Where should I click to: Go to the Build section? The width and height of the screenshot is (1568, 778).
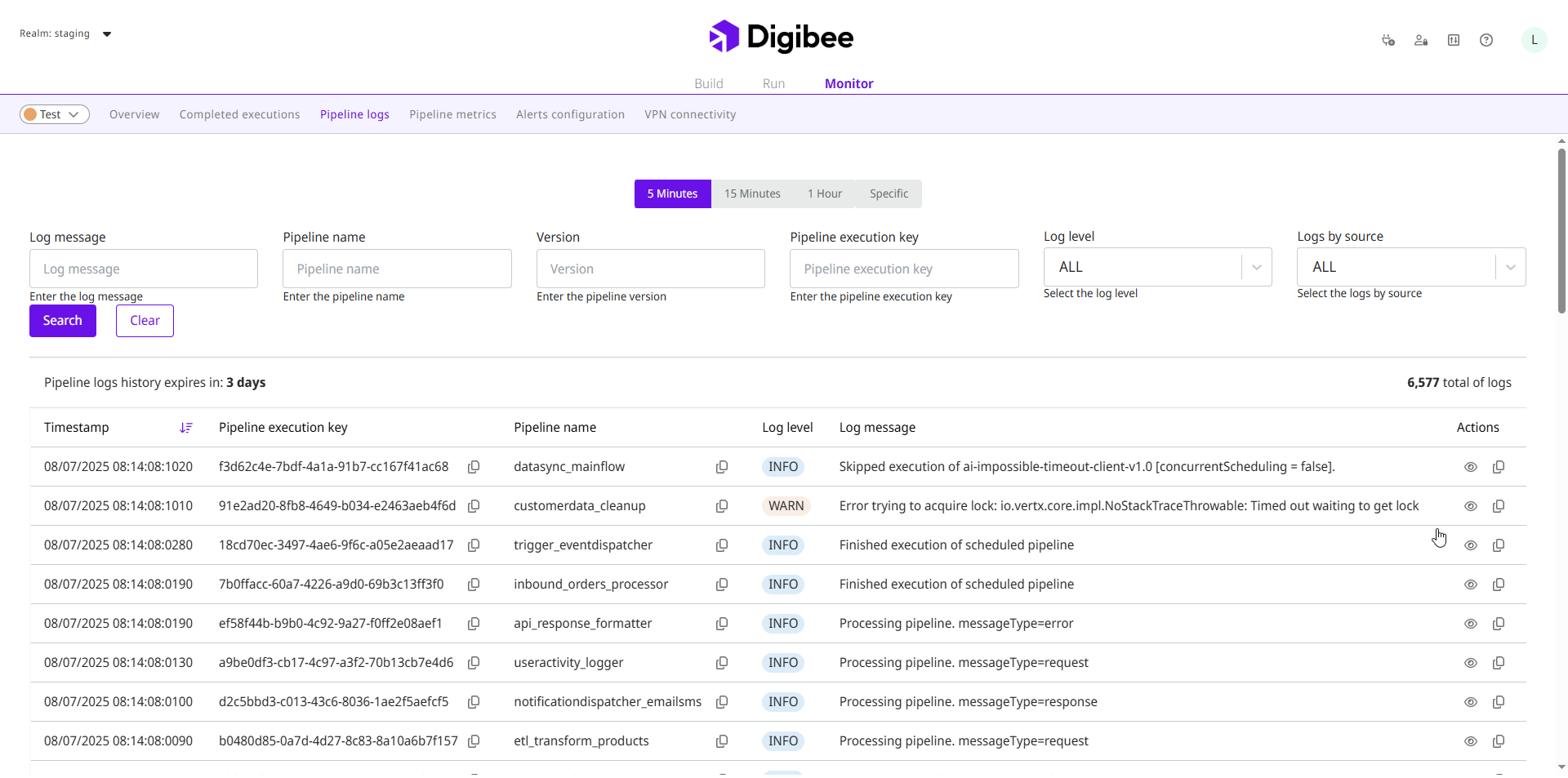pyautogui.click(x=708, y=83)
